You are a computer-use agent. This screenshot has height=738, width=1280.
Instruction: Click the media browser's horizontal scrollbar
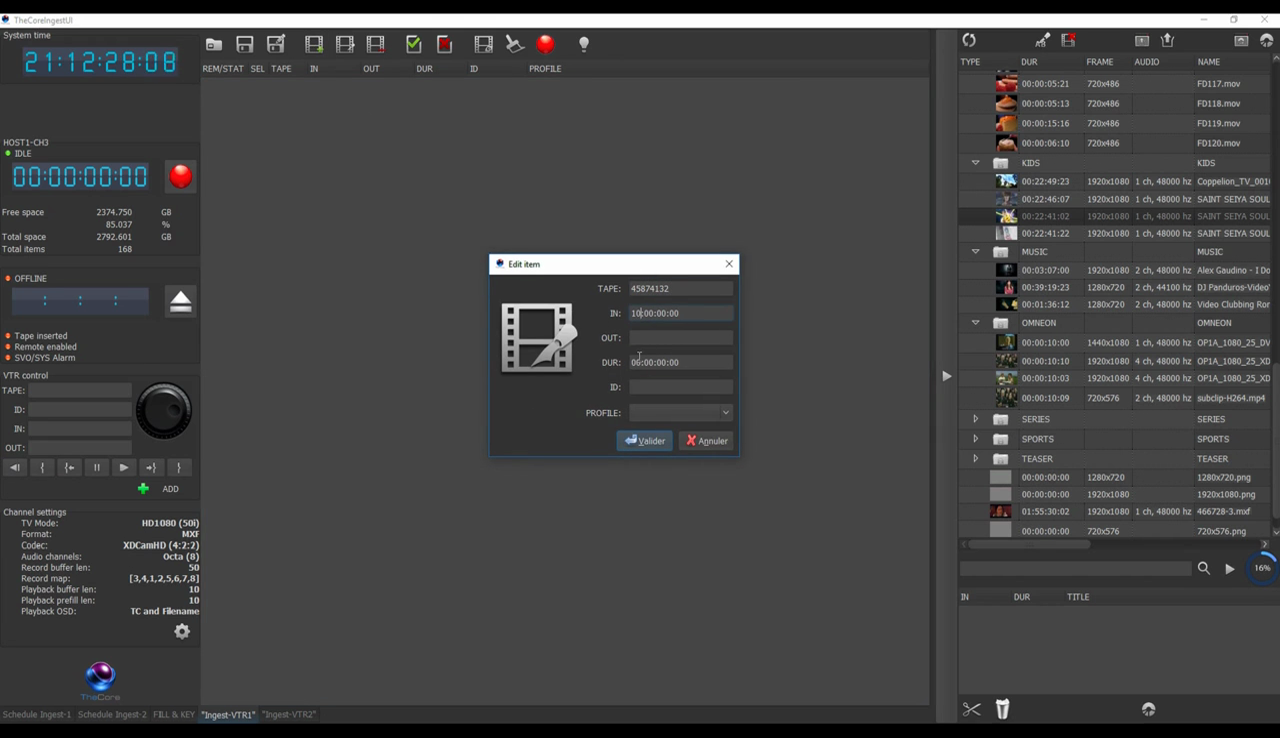pos(1029,544)
